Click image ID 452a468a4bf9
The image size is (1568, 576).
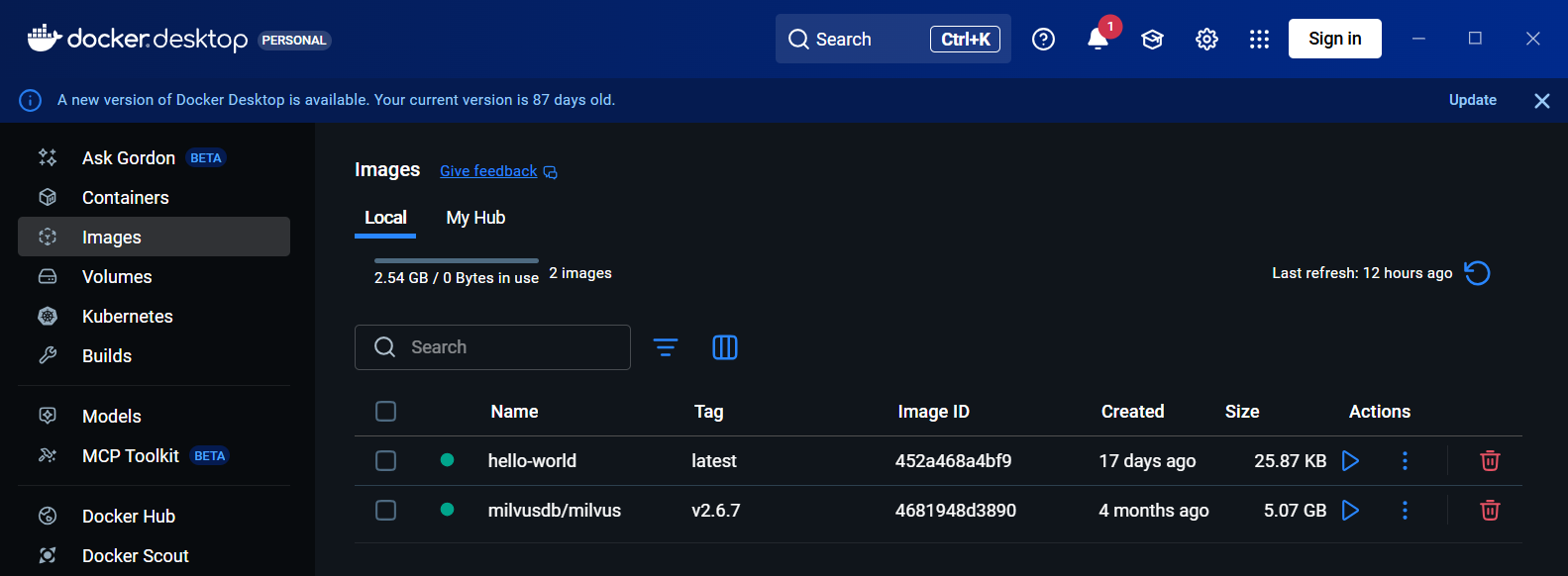953,461
